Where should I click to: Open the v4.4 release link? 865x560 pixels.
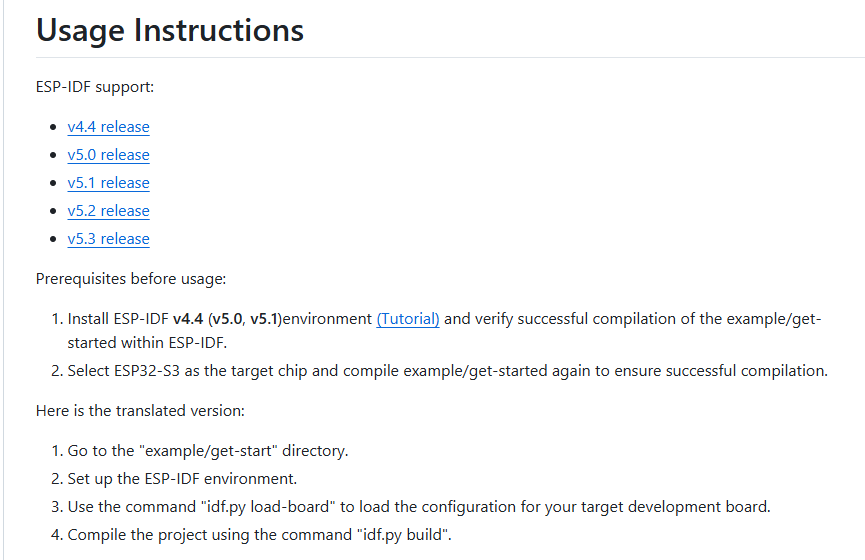coord(108,127)
